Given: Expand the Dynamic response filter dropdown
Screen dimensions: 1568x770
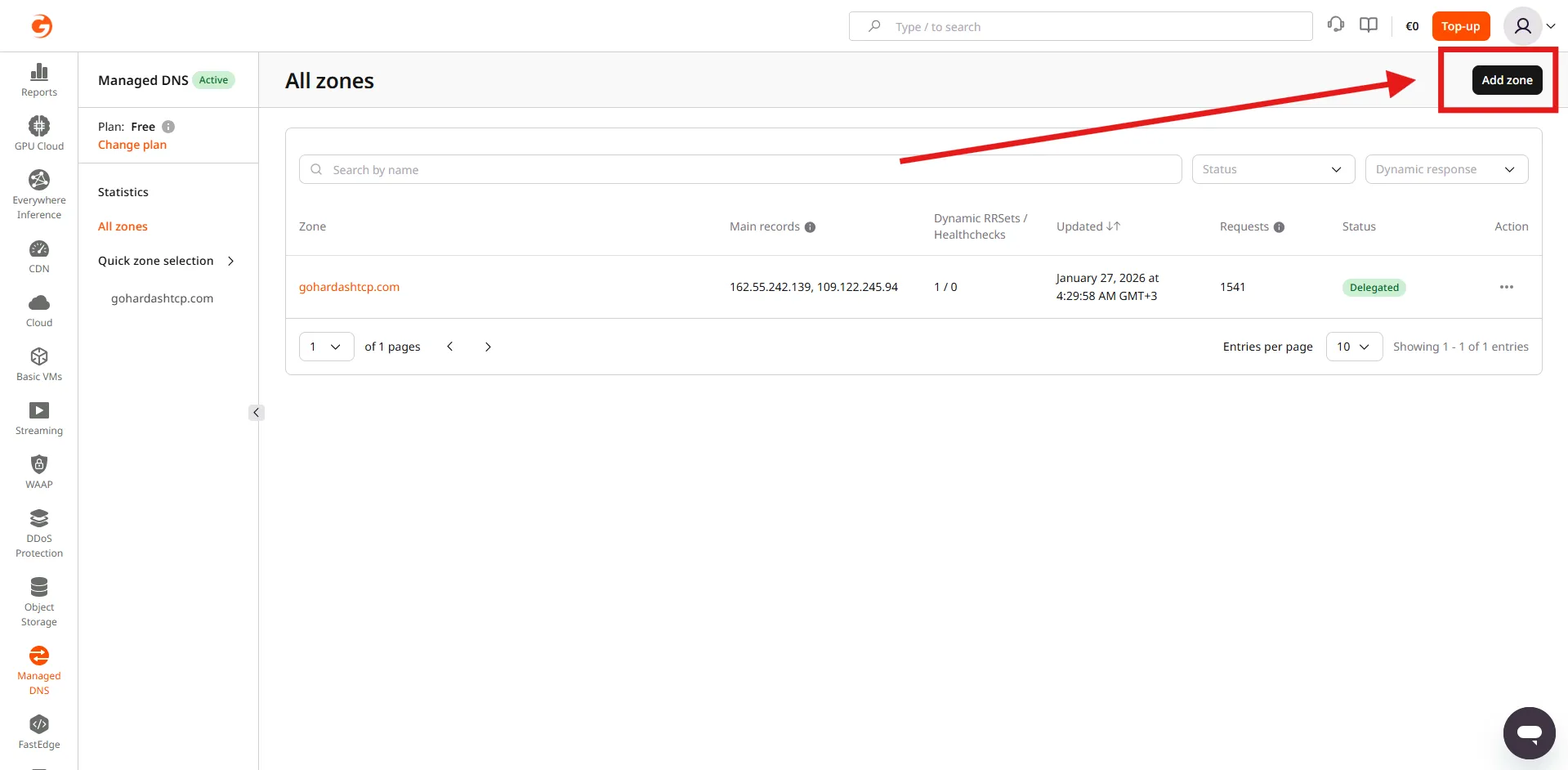Looking at the screenshot, I should [x=1446, y=169].
